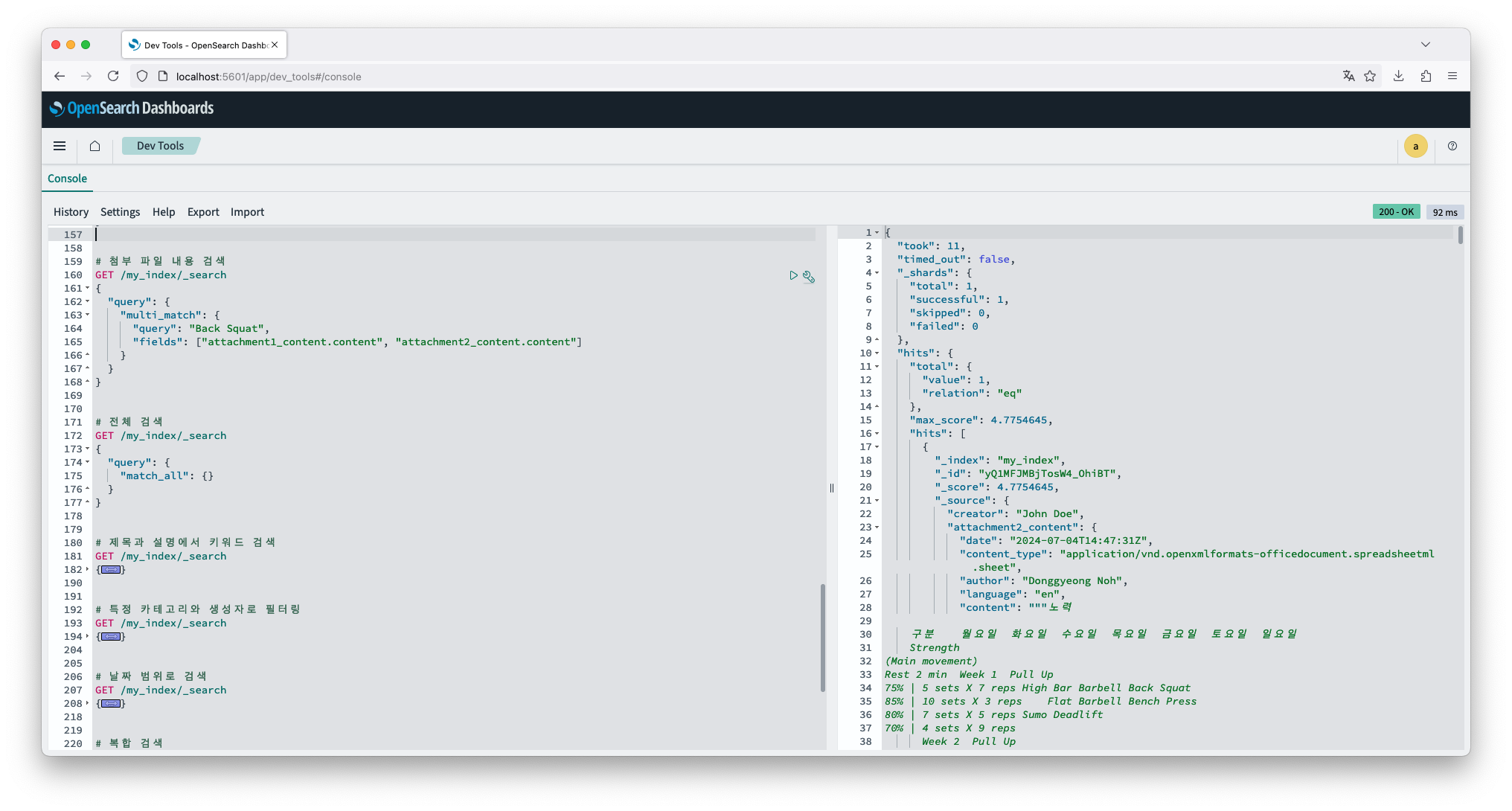Open the wrench request options icon
Screen dimensions: 1512x811
[809, 277]
